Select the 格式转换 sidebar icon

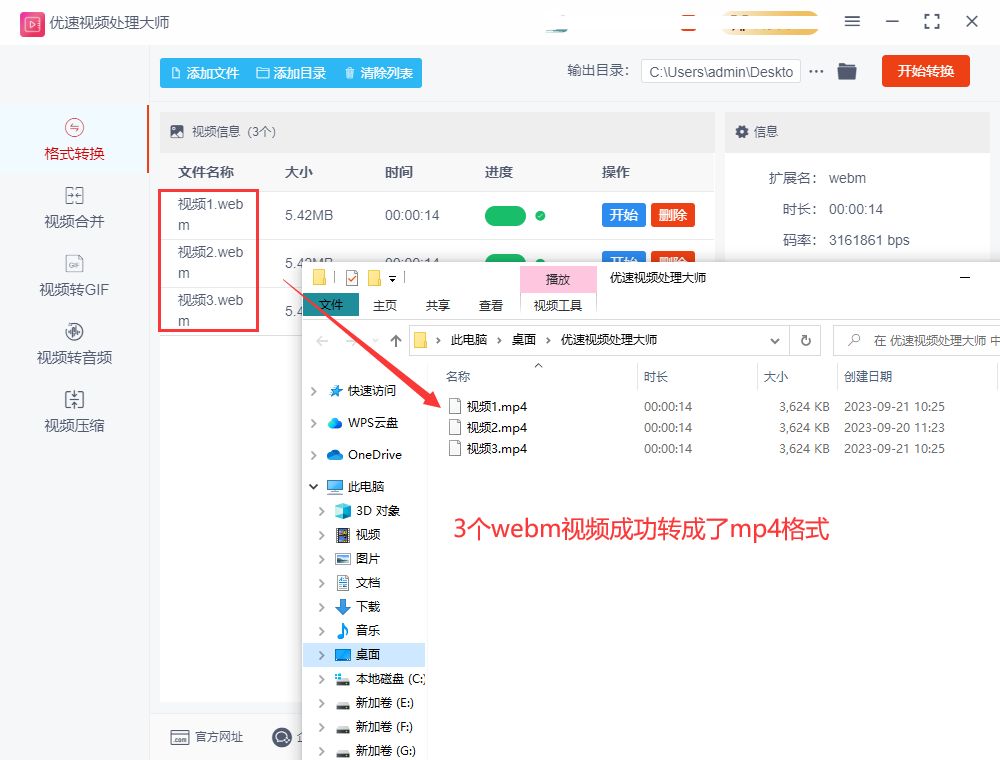[x=74, y=128]
